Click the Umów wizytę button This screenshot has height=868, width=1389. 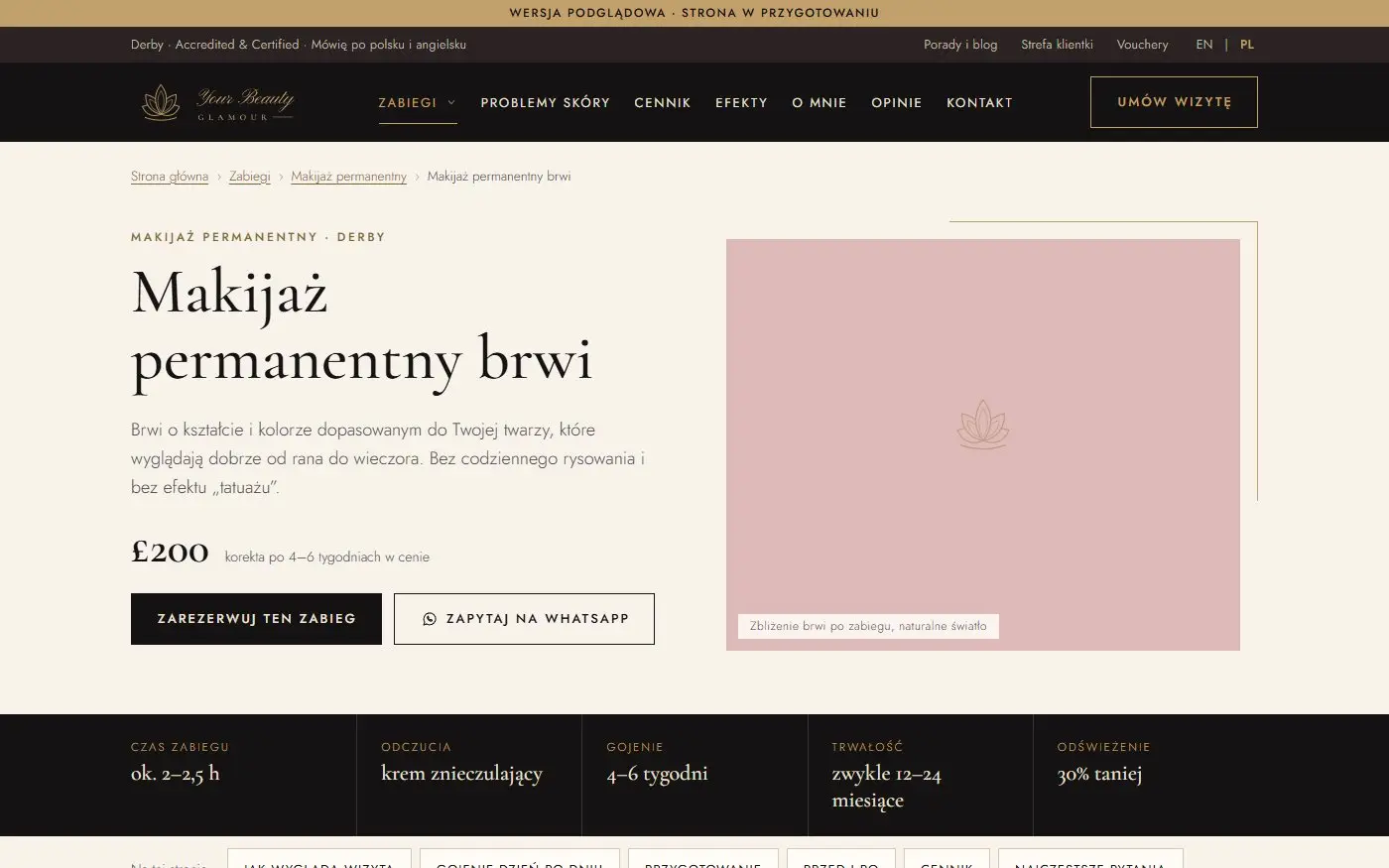click(1174, 102)
